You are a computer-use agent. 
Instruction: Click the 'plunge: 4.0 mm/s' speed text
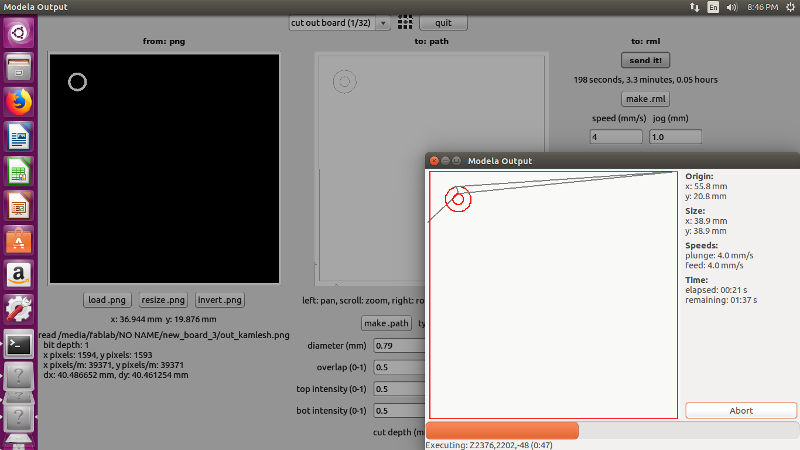pyautogui.click(x=719, y=256)
